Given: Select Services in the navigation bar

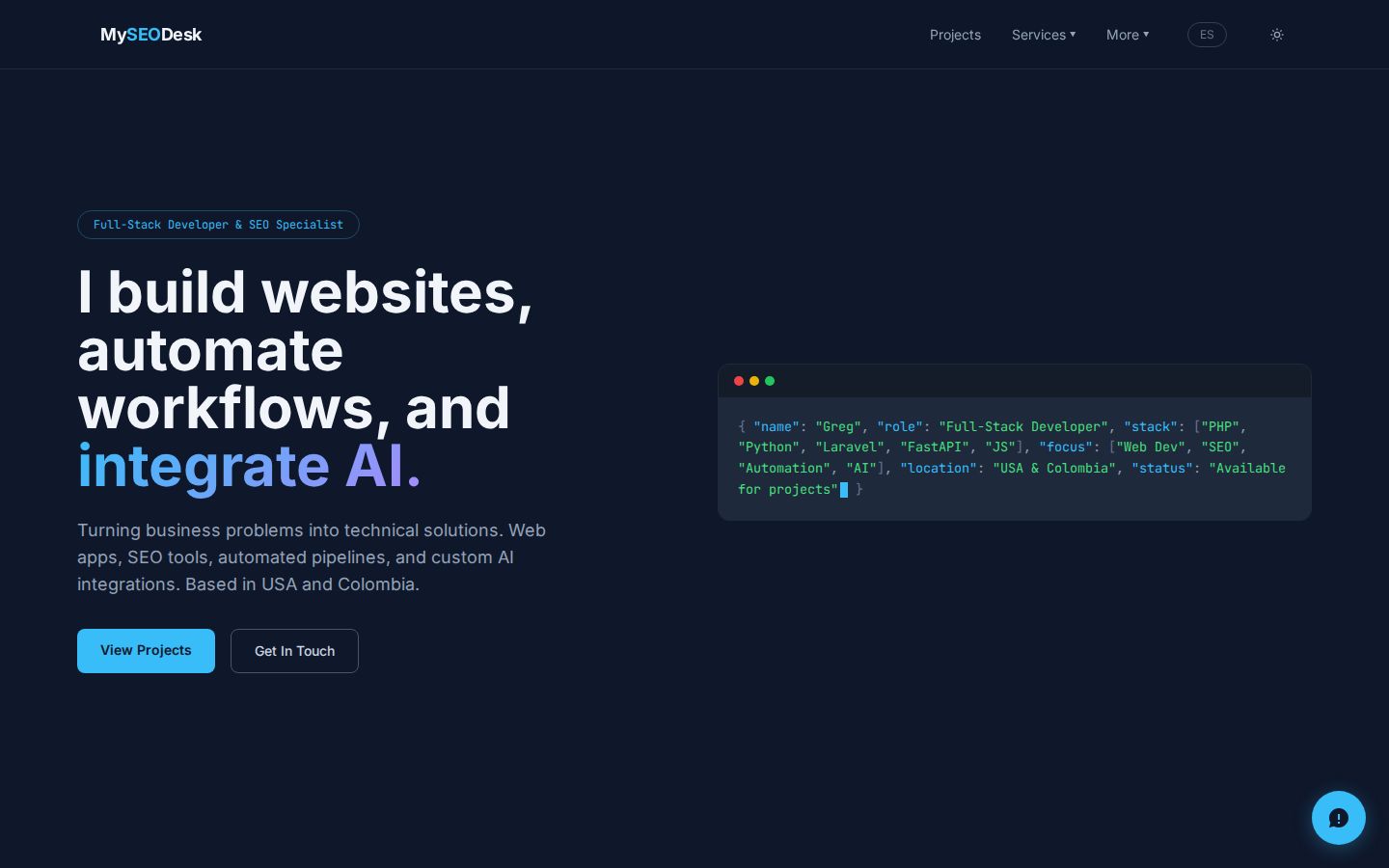Looking at the screenshot, I should coord(1038,35).
